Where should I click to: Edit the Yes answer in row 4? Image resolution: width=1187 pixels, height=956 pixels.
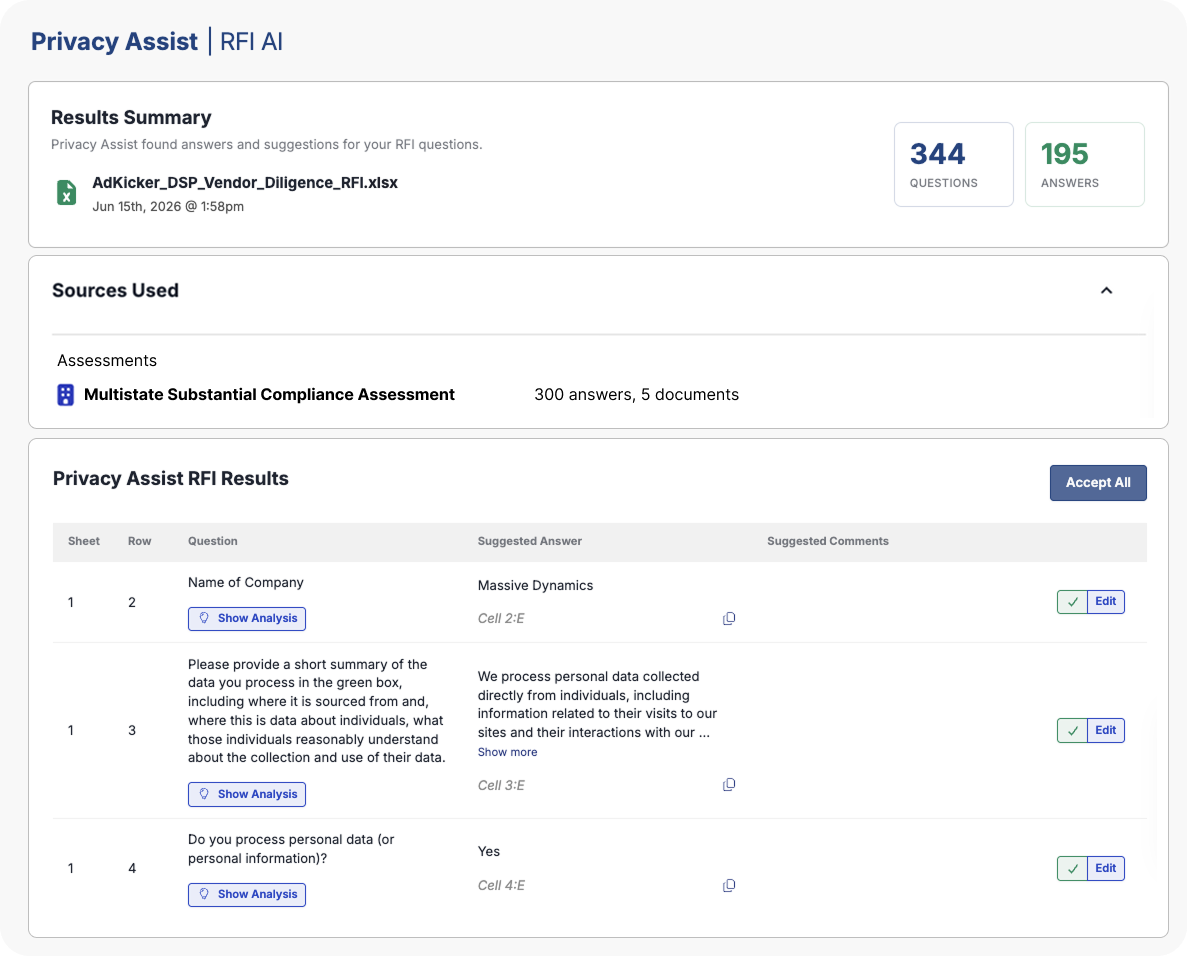tap(1105, 868)
